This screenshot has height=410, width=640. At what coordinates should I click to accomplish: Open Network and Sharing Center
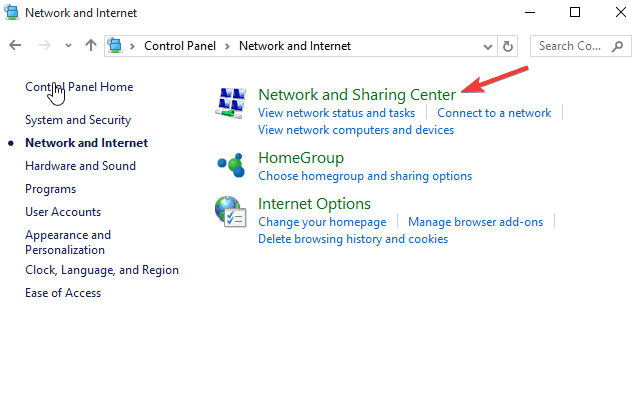(x=357, y=95)
